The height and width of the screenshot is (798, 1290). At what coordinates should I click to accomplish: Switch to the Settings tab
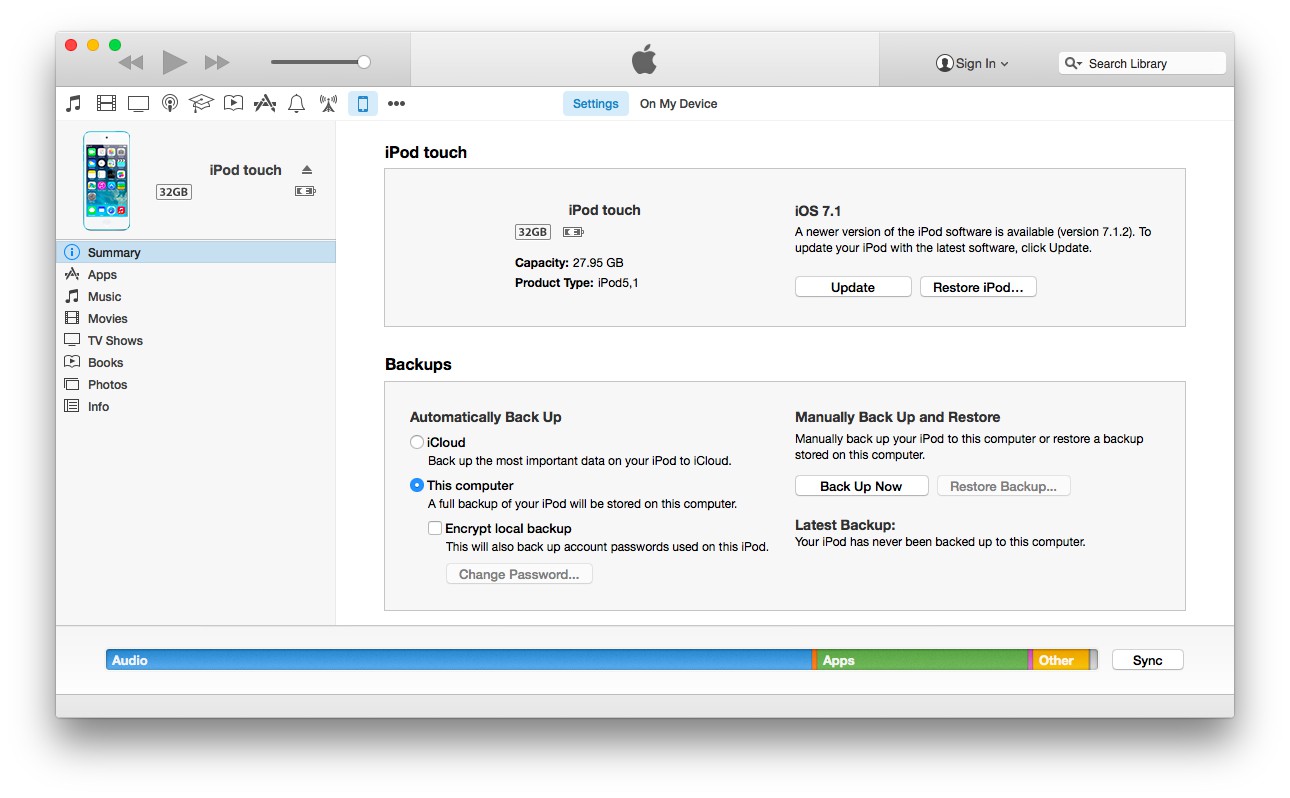click(596, 103)
